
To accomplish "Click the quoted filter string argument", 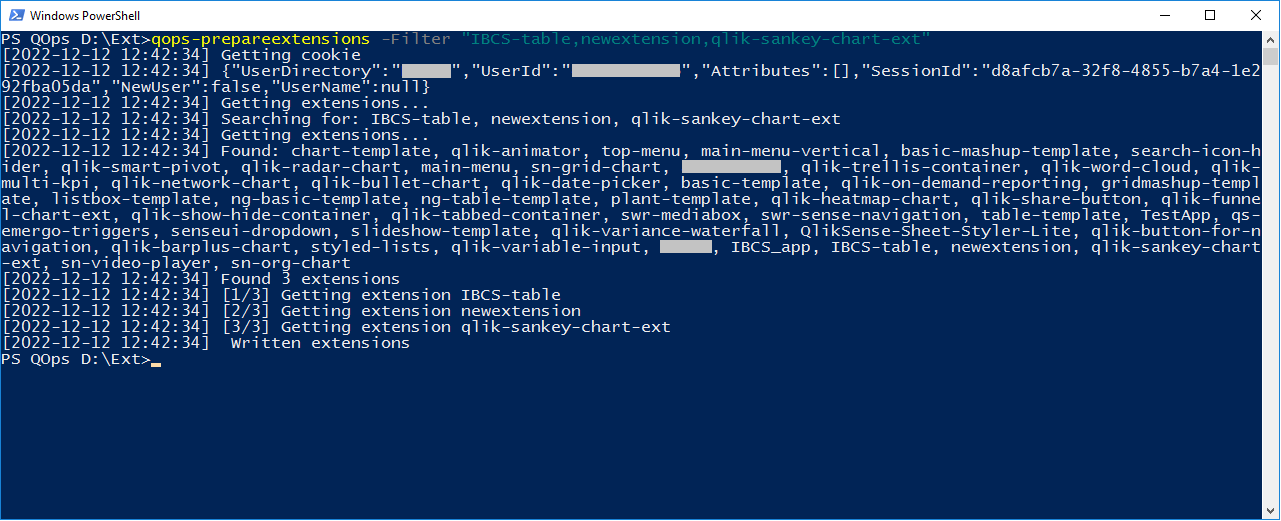I will click(696, 39).
